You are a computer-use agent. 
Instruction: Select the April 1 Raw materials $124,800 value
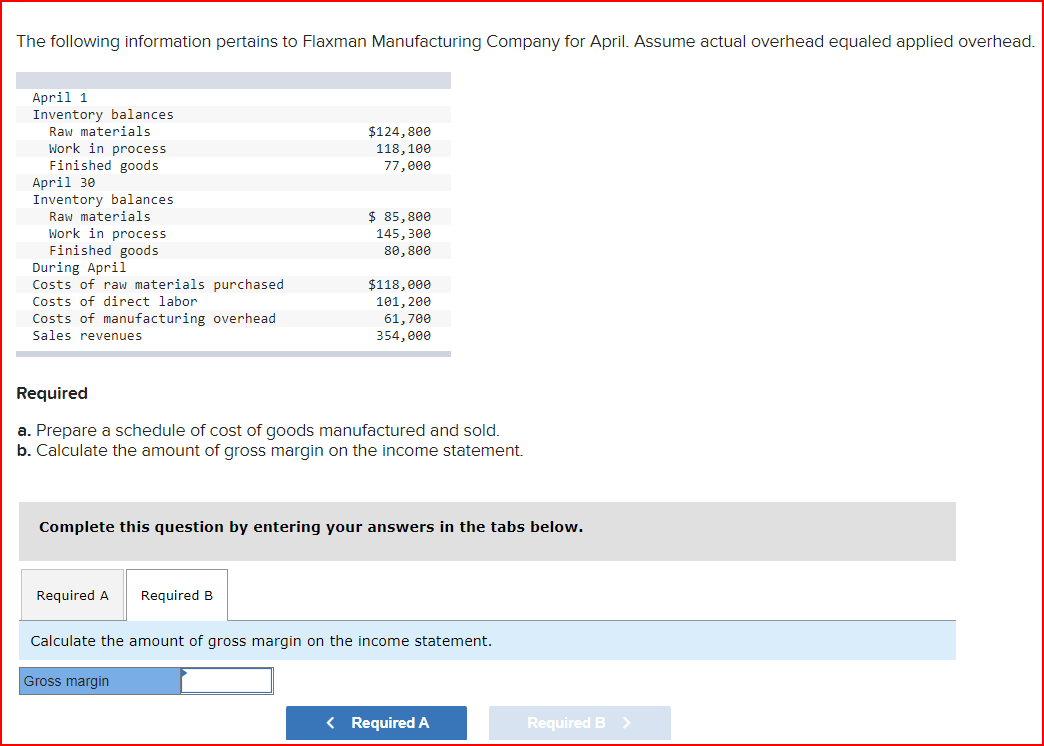point(399,131)
